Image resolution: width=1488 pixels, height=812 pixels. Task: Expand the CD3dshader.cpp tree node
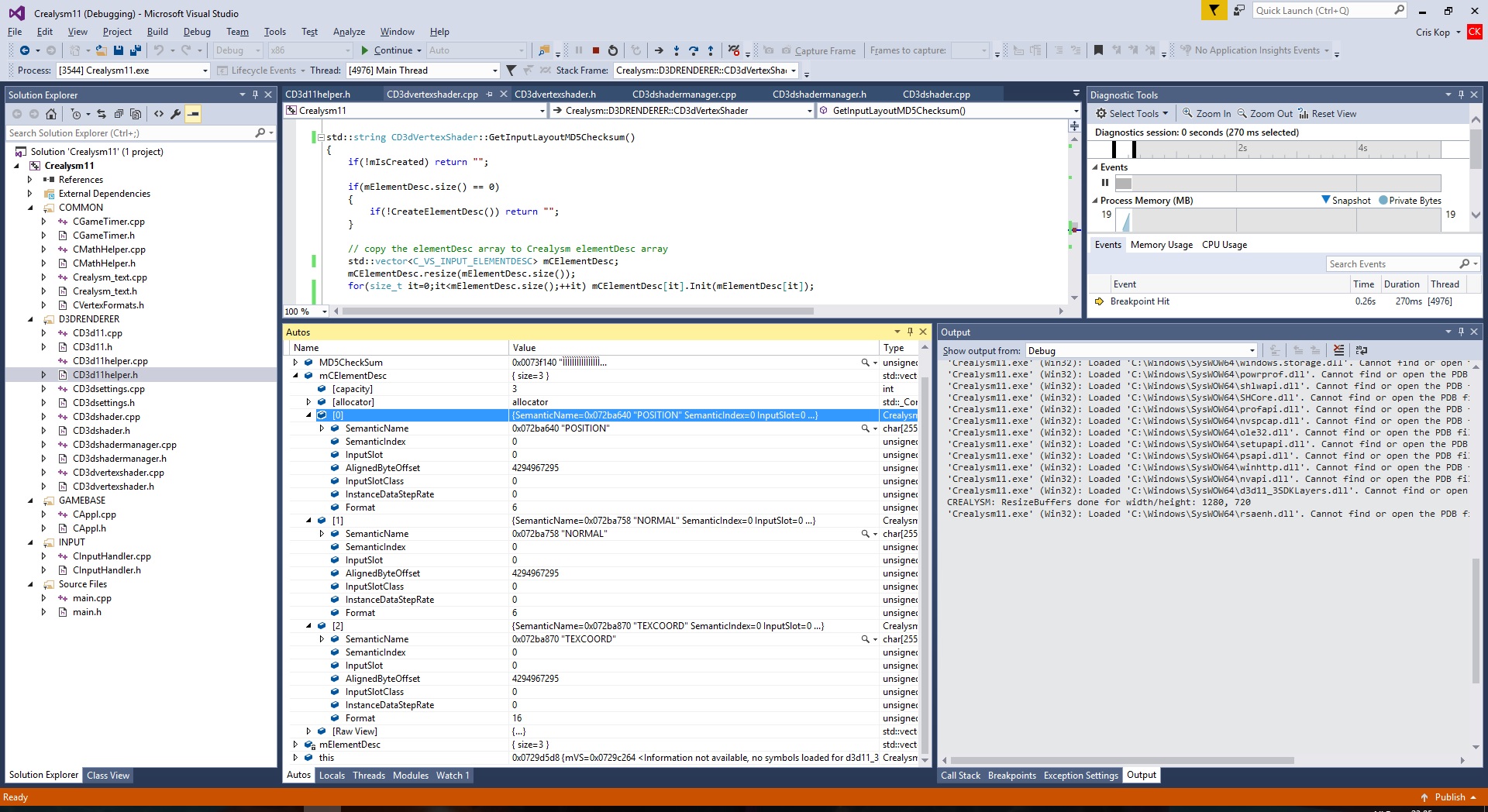tap(43, 417)
